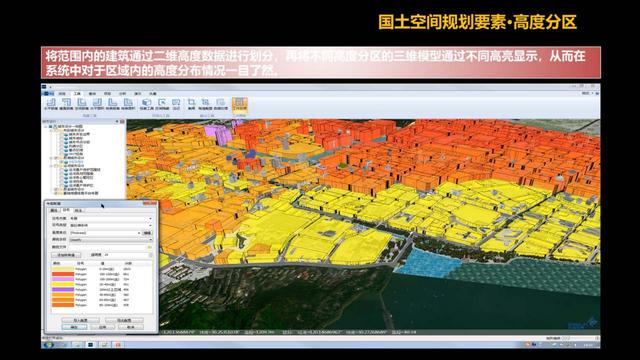Click the import configuration button bottom left of dialog
This screenshot has height=360, width=640.
point(80,320)
